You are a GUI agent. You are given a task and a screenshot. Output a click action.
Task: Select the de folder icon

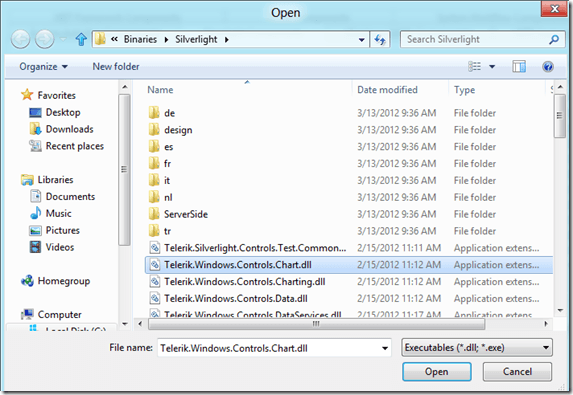(154, 113)
